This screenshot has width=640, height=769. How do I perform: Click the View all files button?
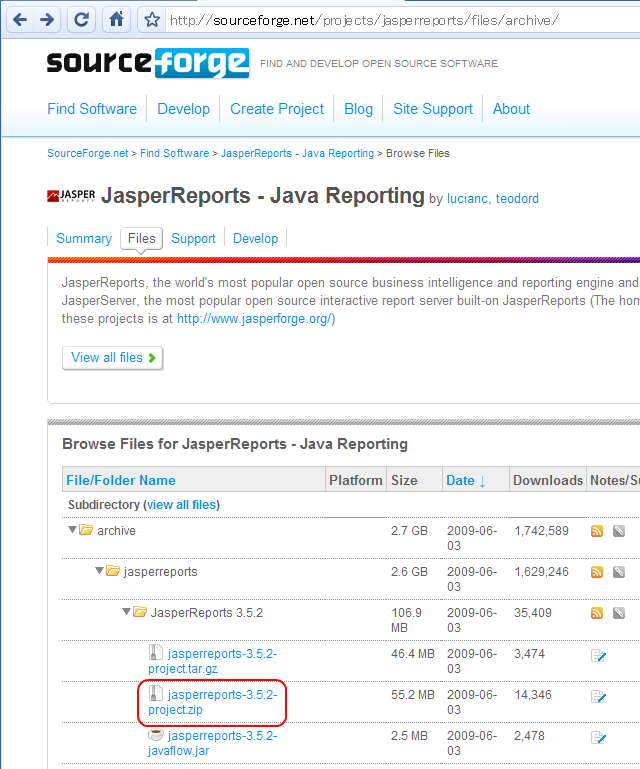[112, 358]
